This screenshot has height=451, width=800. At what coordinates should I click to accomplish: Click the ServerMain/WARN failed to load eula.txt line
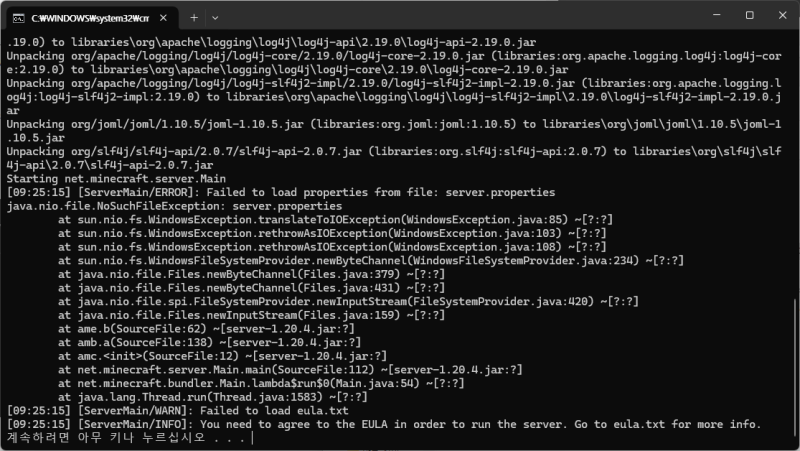click(x=178, y=411)
